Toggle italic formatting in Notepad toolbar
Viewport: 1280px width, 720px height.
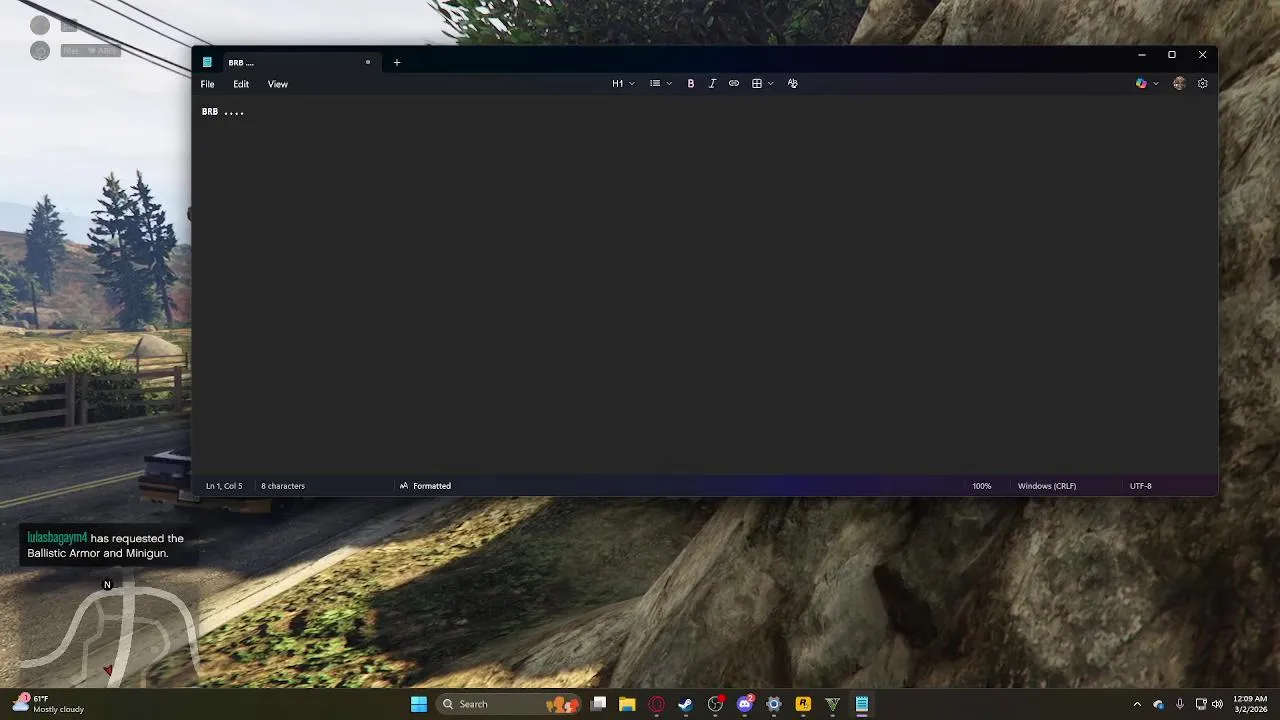pyautogui.click(x=712, y=84)
